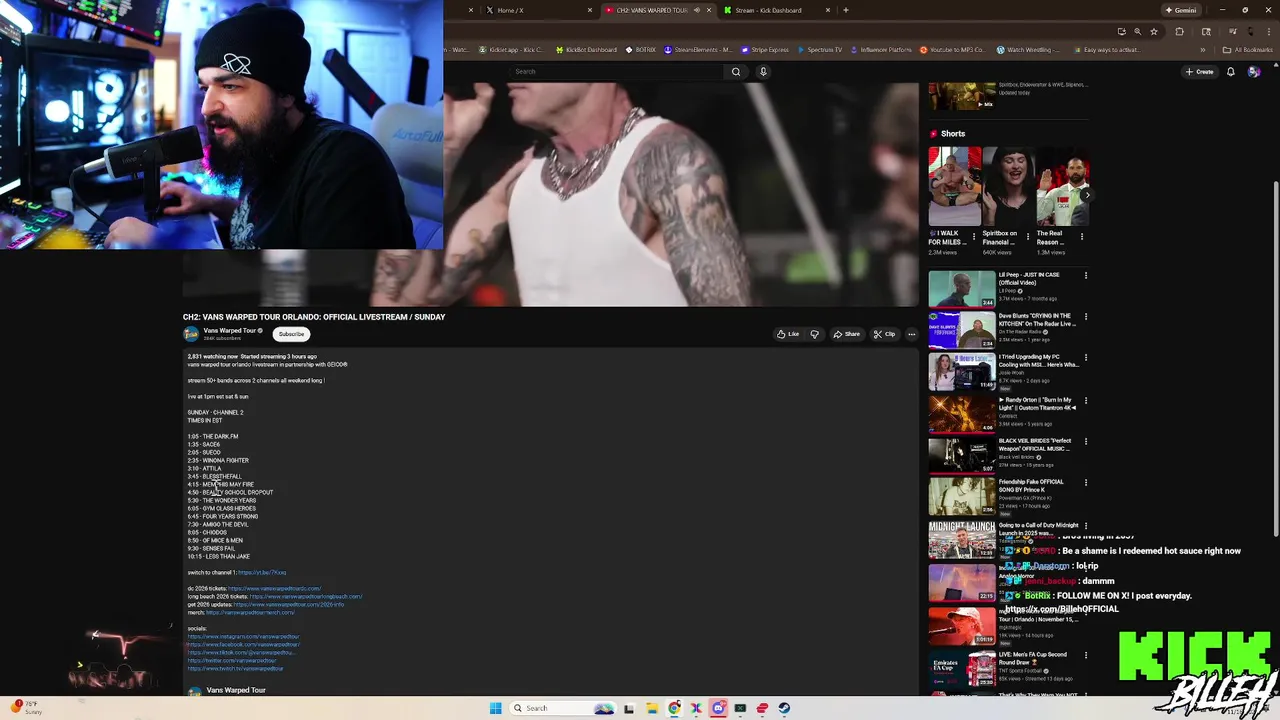Open the Chrome extensions puzzle icon
Image resolution: width=1280 pixels, height=720 pixels.
1179,31
